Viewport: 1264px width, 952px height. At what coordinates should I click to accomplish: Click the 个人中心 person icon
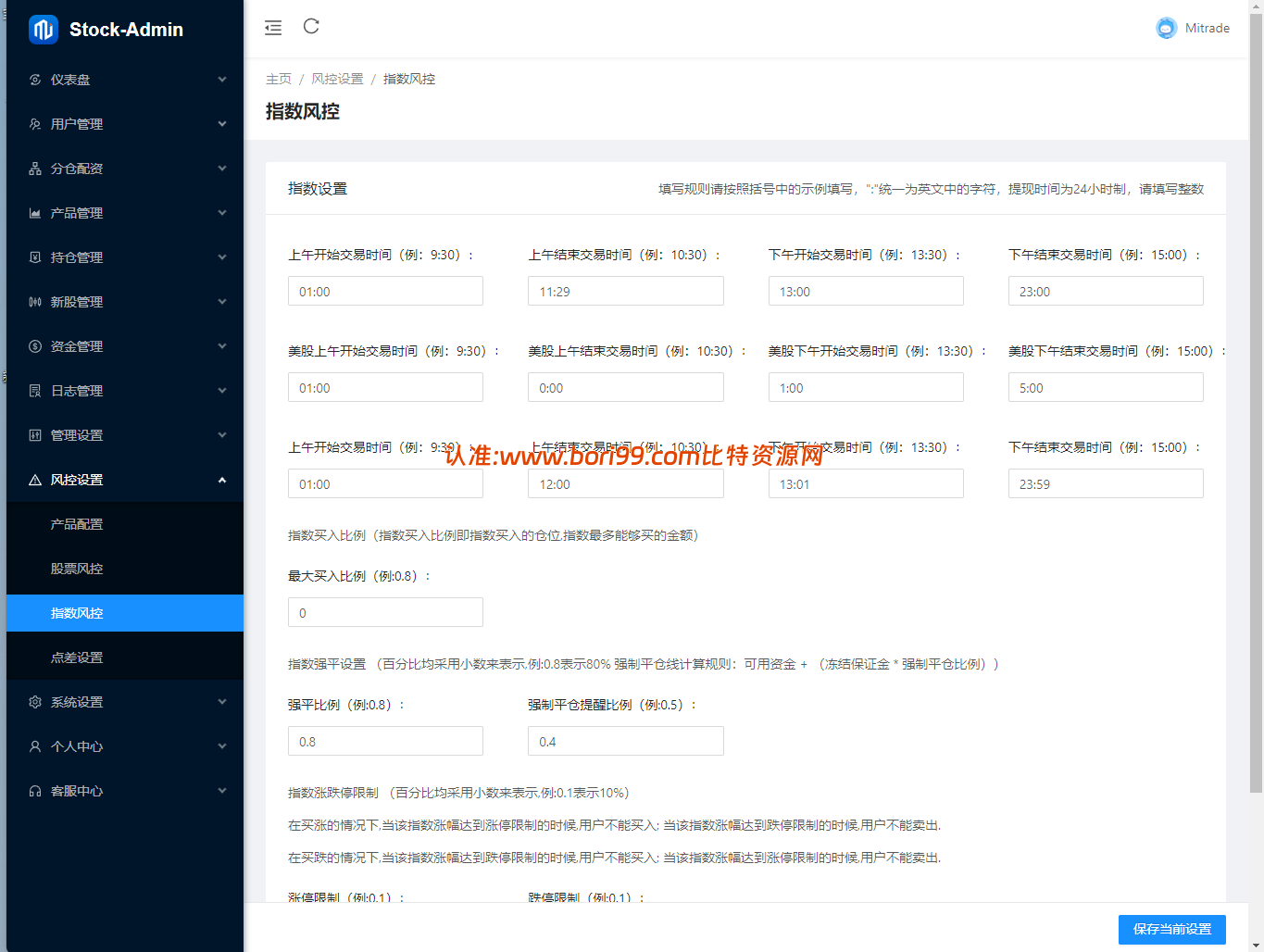(35, 746)
